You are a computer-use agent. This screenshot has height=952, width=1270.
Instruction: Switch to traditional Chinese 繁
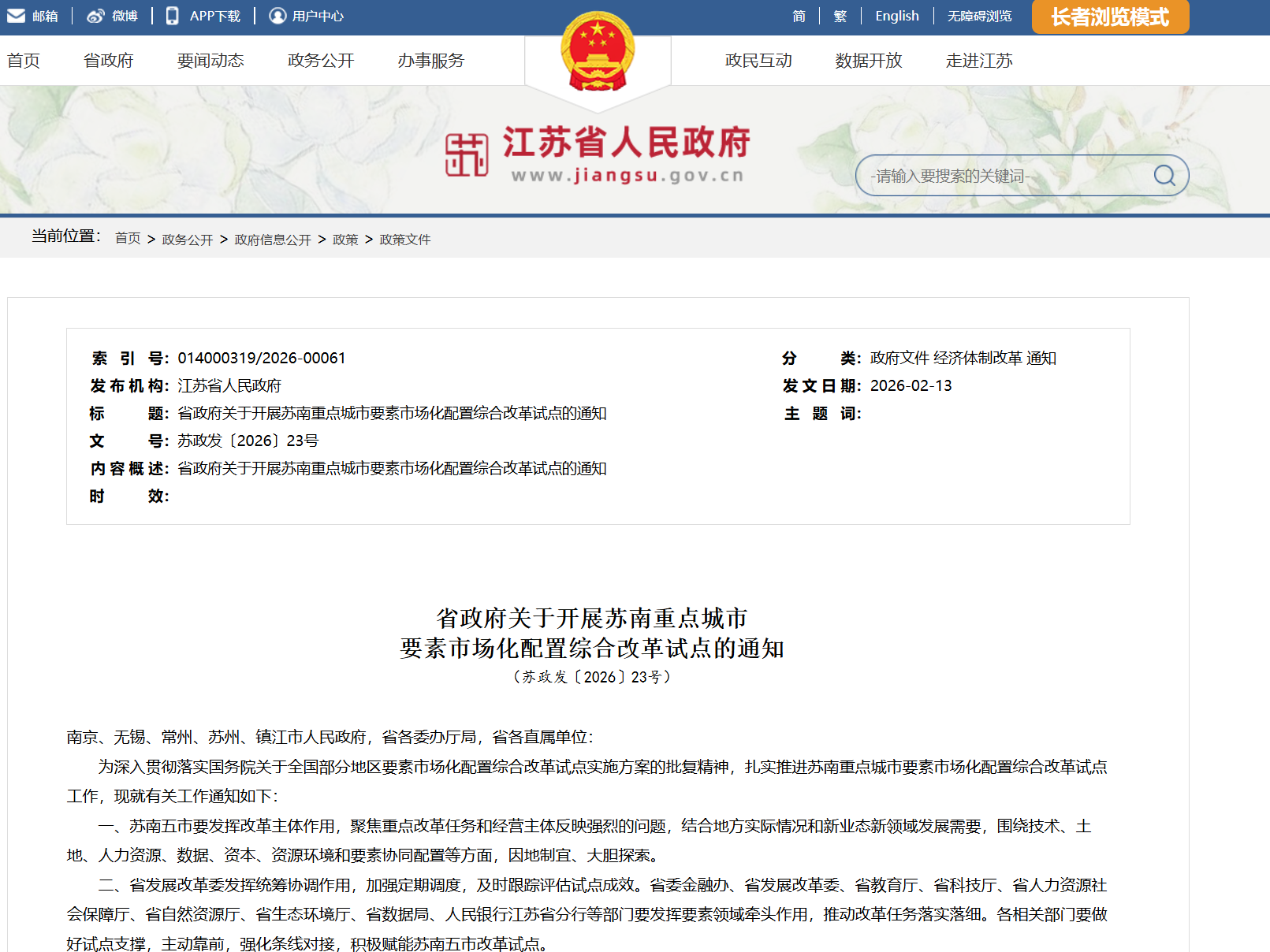click(x=840, y=16)
